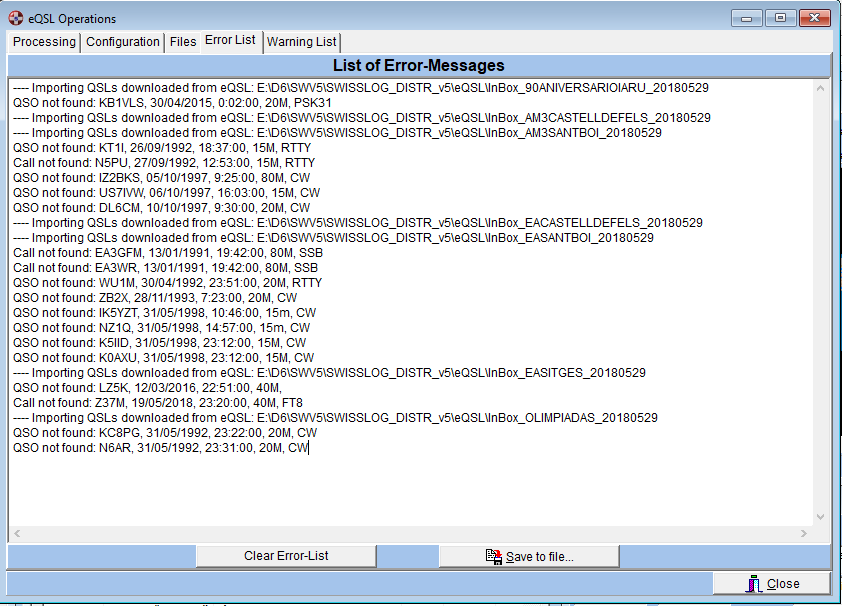Click the vertical scrollbar track of the error list
Viewport: 842px width, 606px height.
coord(821,300)
